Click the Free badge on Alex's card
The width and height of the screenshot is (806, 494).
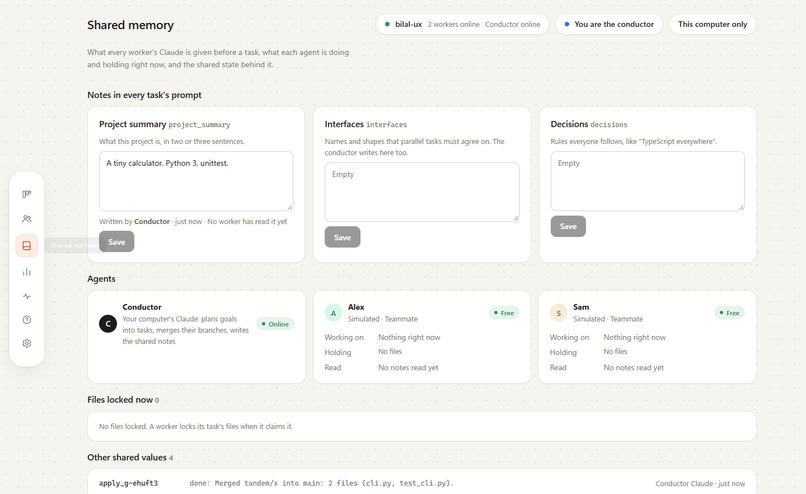504,313
